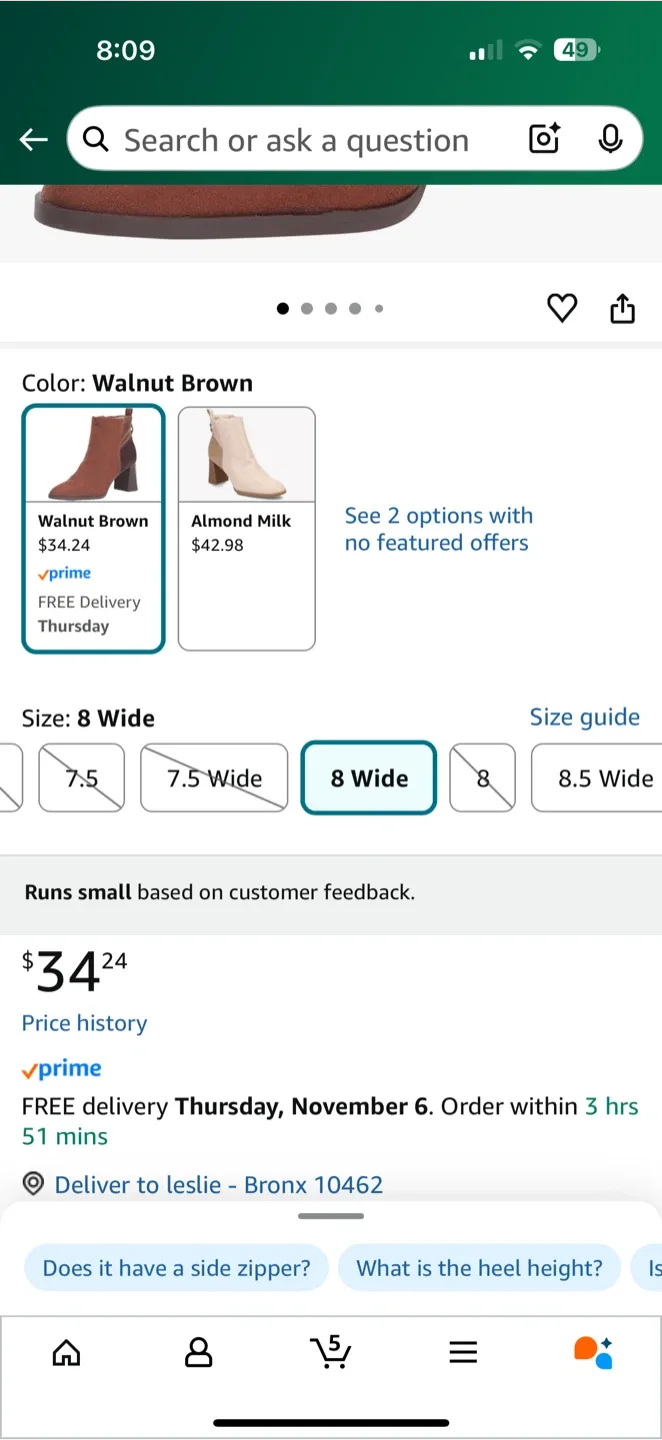The image size is (662, 1440).
Task: Go back with the arrow
Action: [33, 139]
